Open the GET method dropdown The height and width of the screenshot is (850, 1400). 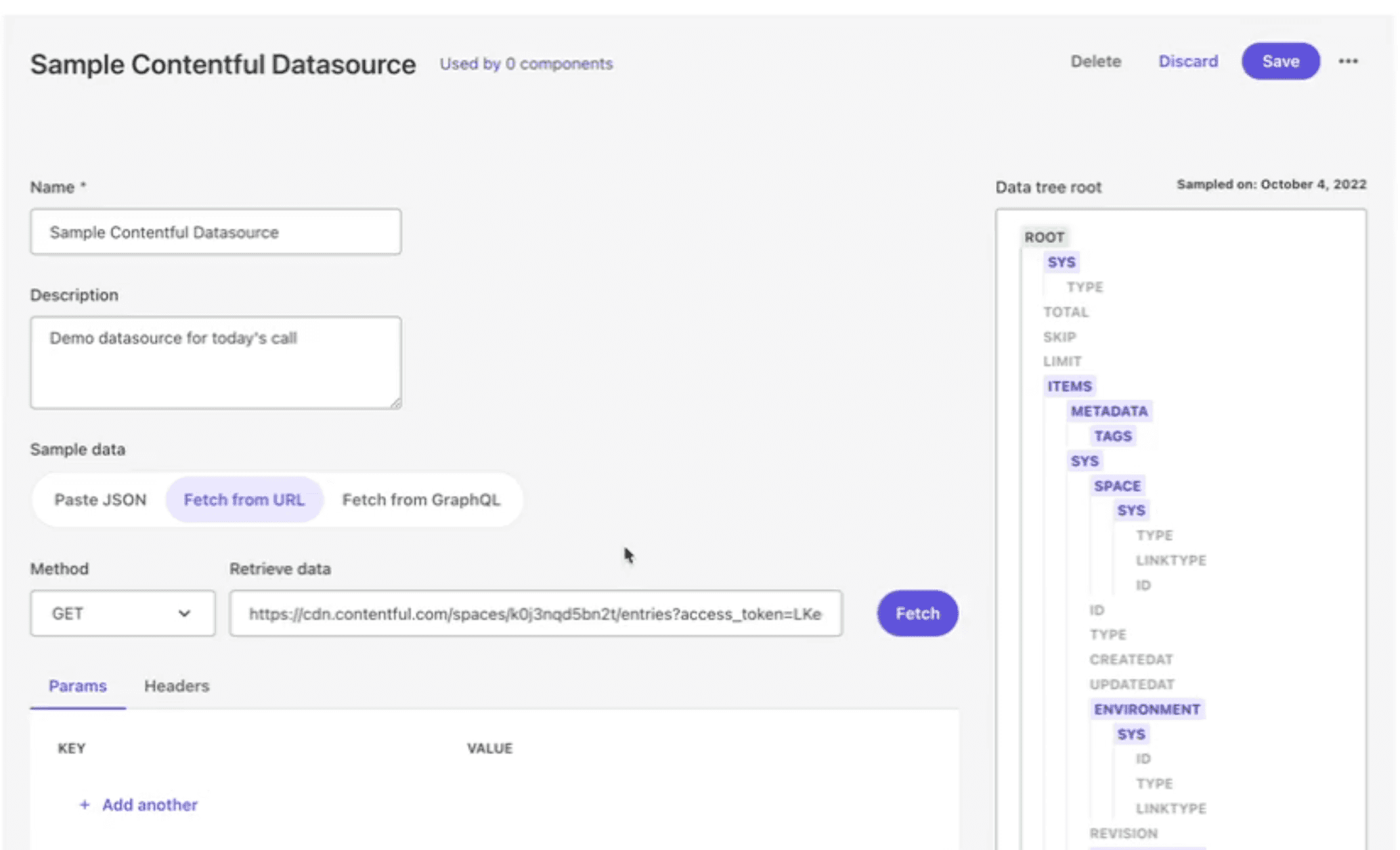123,613
